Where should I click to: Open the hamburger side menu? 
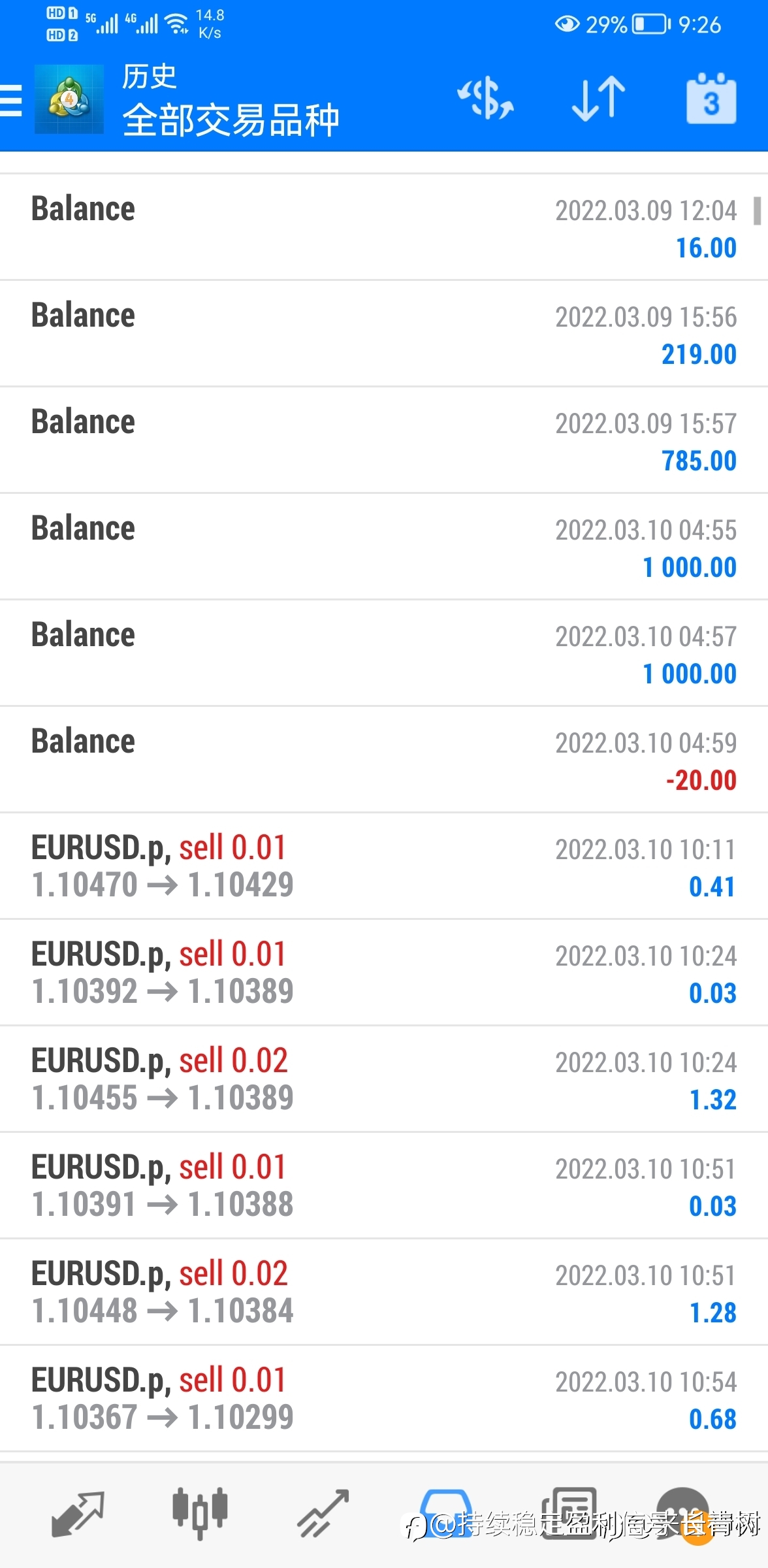point(10,101)
